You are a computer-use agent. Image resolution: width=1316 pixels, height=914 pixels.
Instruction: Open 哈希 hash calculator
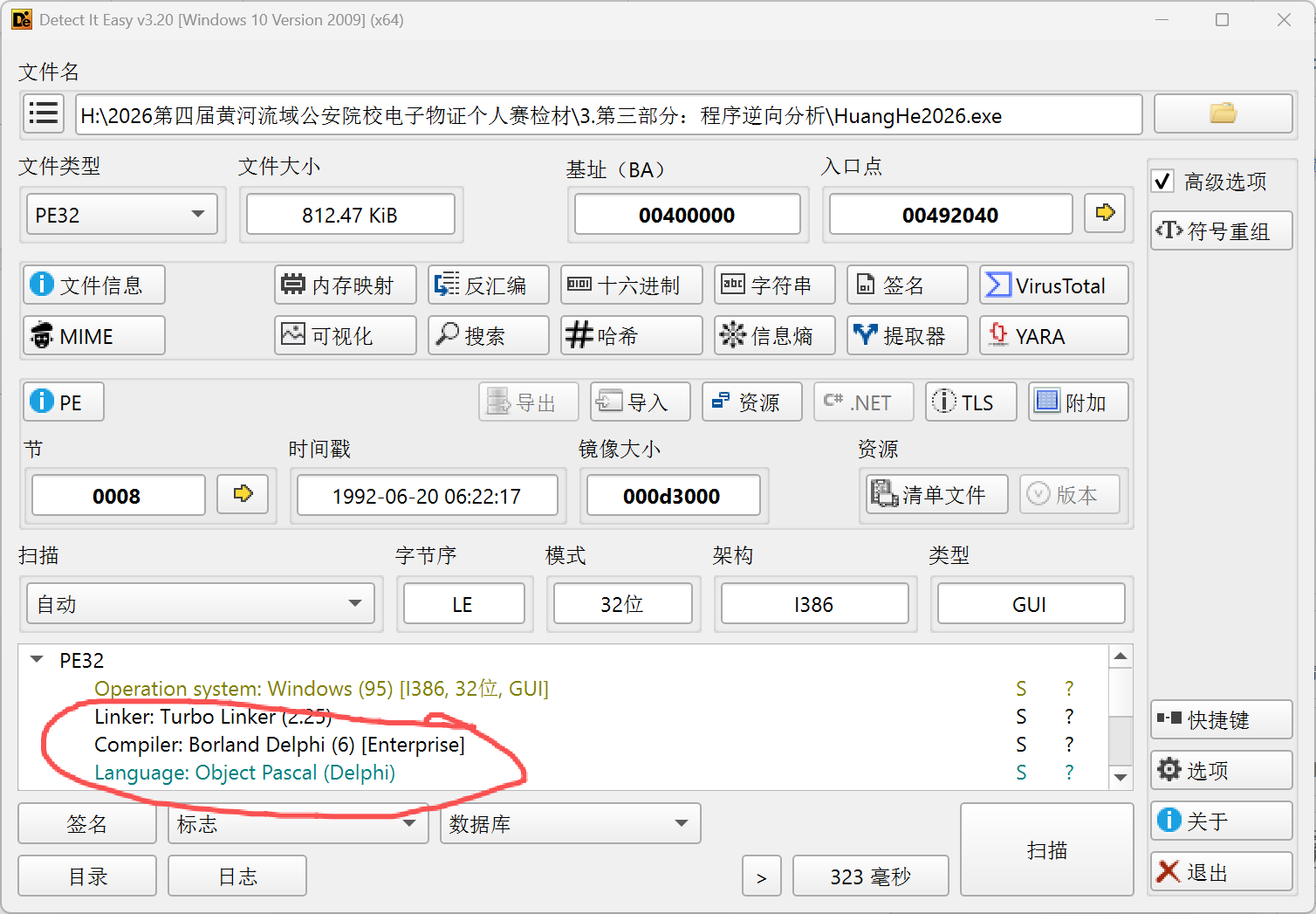[632, 335]
